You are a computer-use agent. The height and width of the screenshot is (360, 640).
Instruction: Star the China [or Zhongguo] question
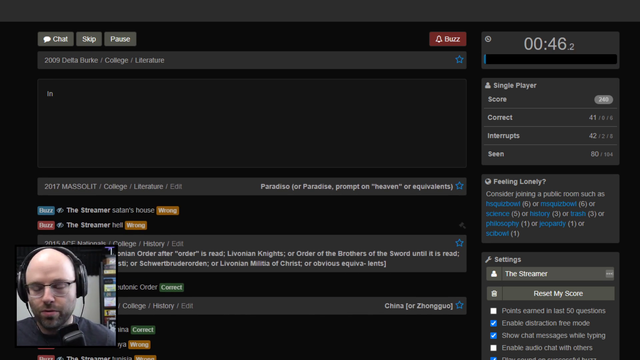pos(459,305)
